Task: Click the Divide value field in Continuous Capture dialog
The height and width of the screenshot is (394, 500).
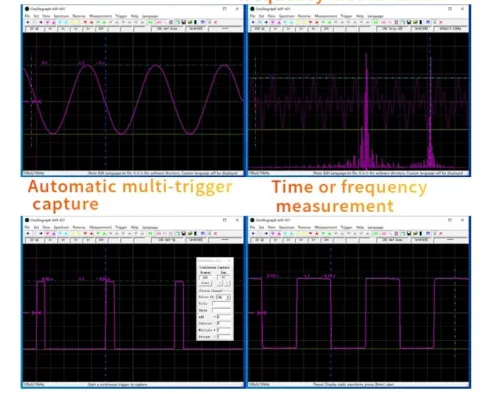Action: [224, 337]
